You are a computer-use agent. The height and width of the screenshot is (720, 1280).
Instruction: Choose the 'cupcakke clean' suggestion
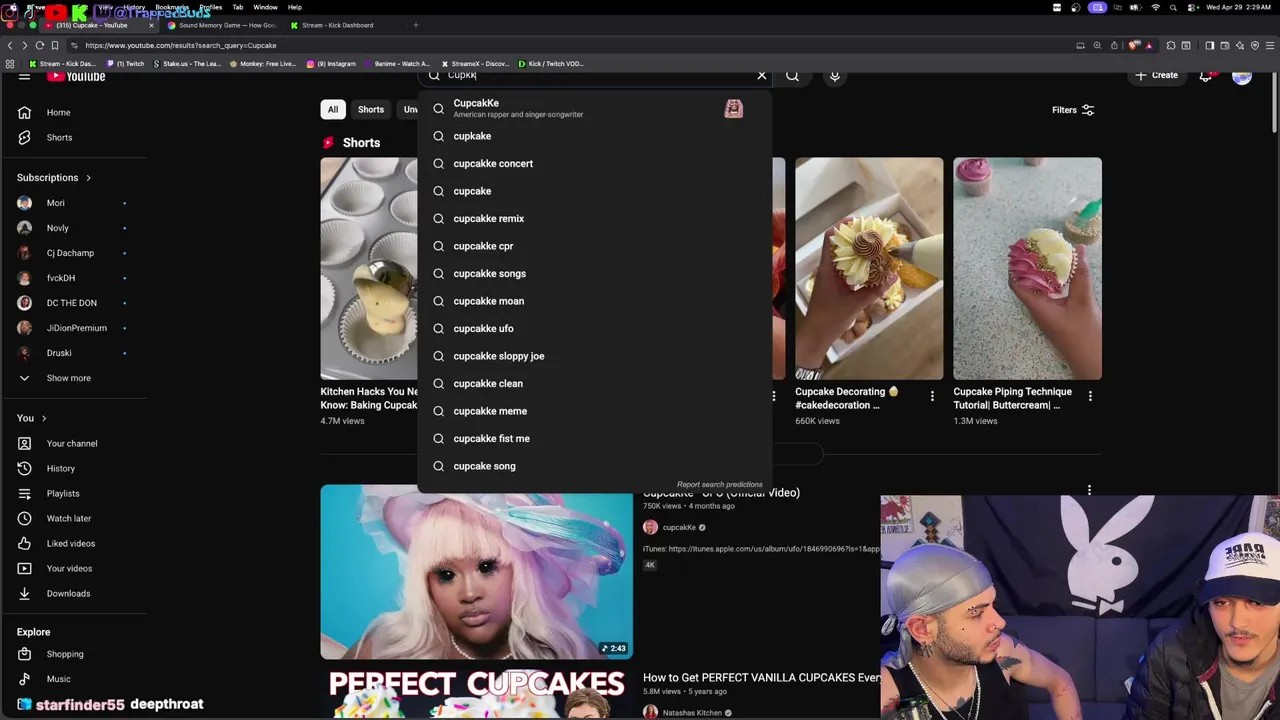coord(594,384)
